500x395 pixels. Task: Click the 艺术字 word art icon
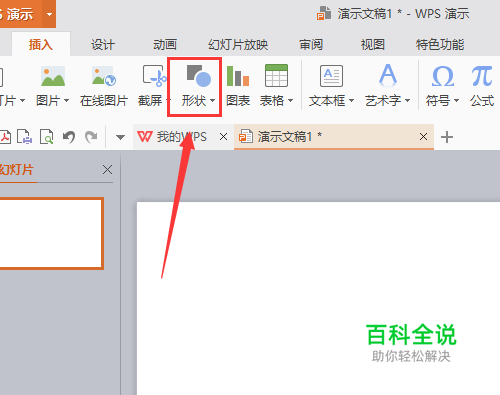pos(388,75)
